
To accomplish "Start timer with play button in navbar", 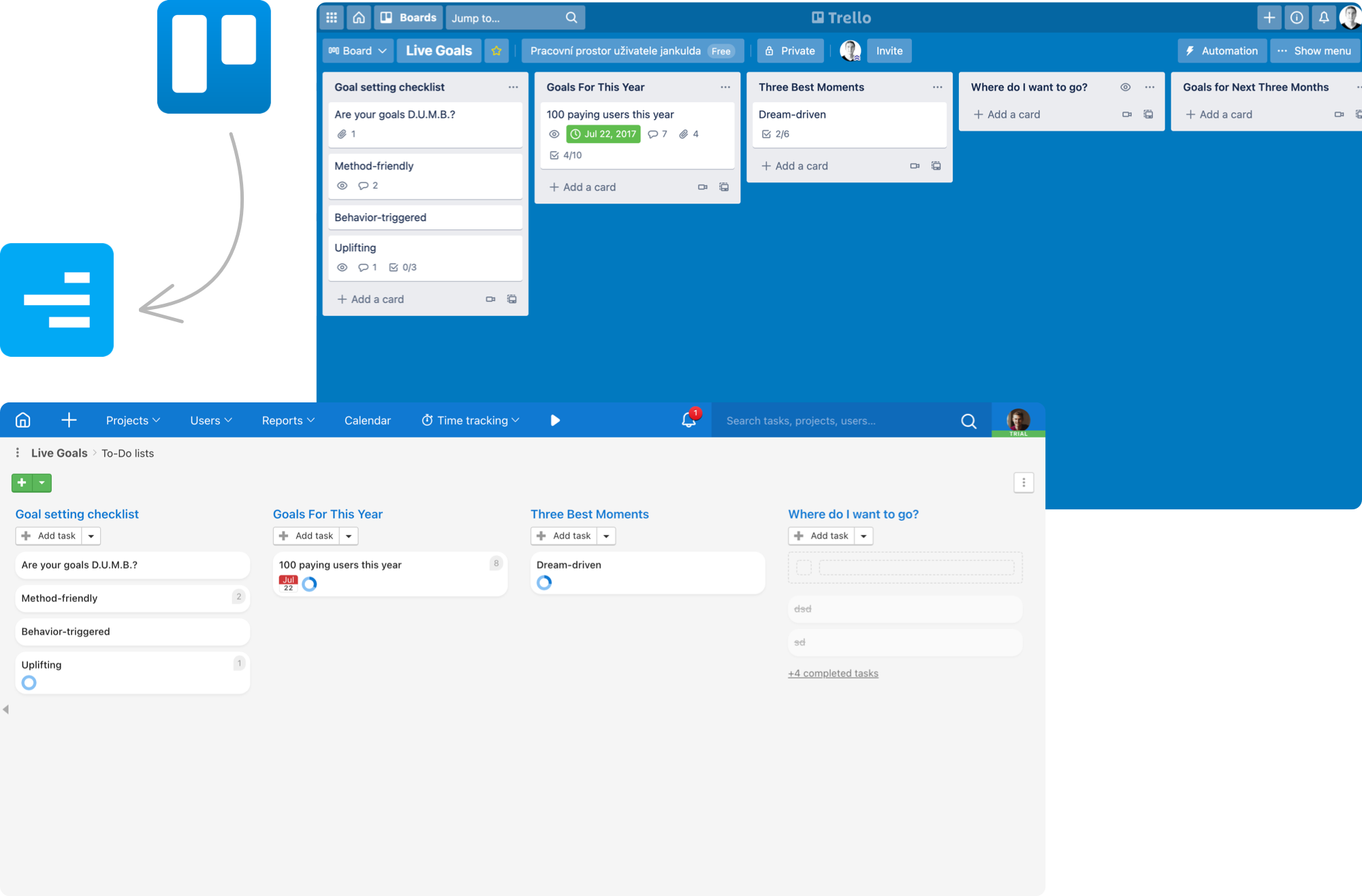I will click(555, 420).
